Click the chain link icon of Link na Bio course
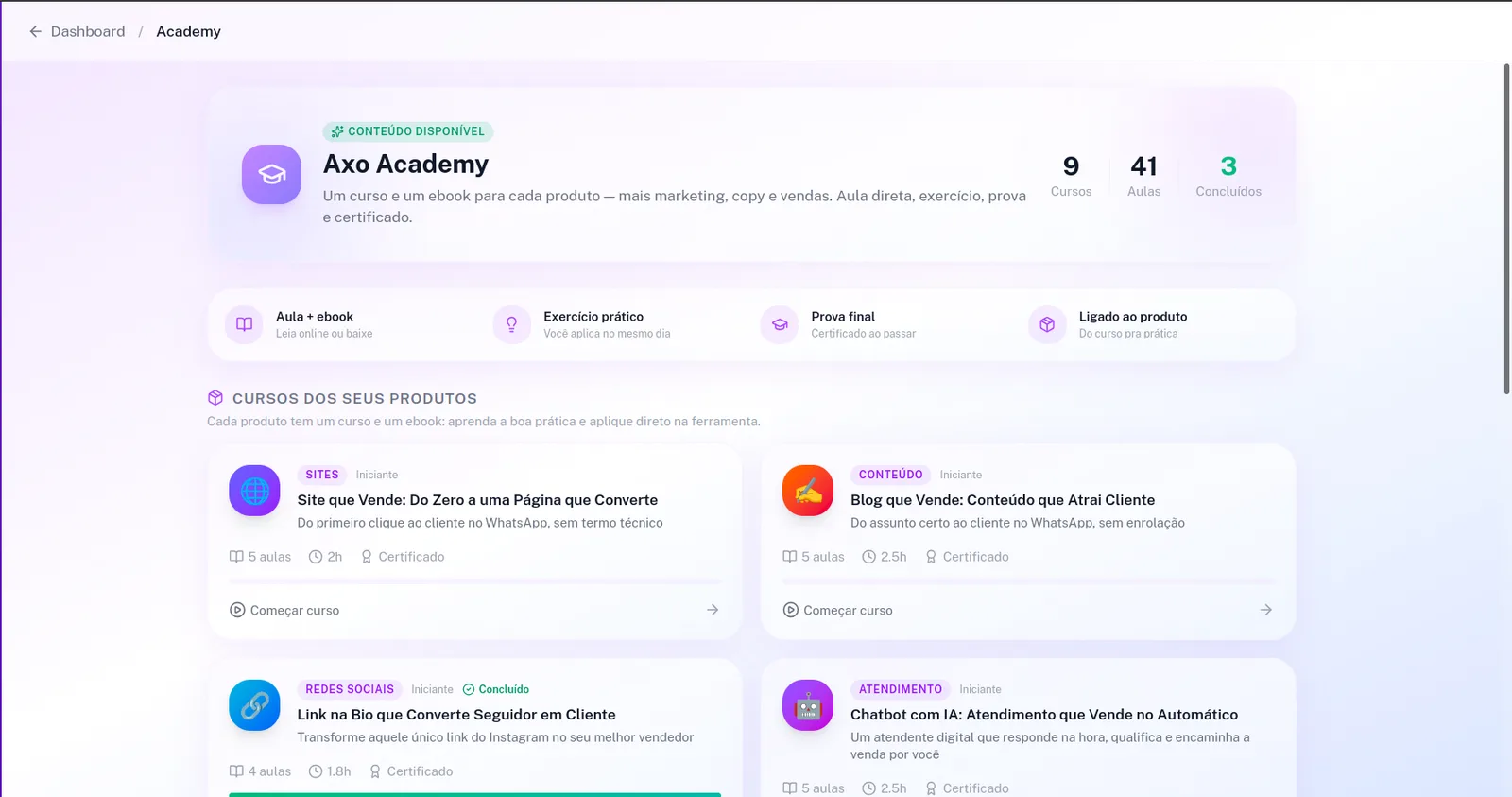 pos(254,705)
